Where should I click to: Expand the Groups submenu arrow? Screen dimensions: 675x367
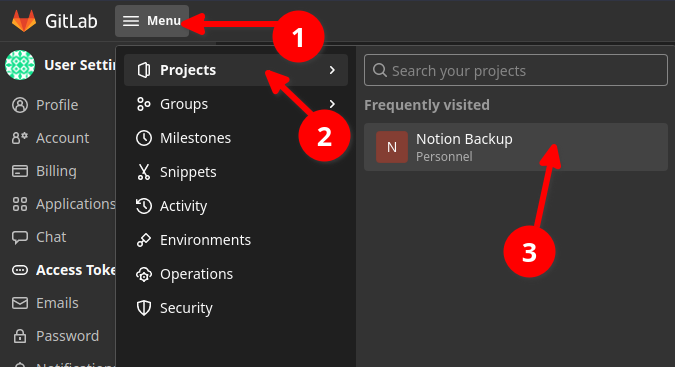332,104
